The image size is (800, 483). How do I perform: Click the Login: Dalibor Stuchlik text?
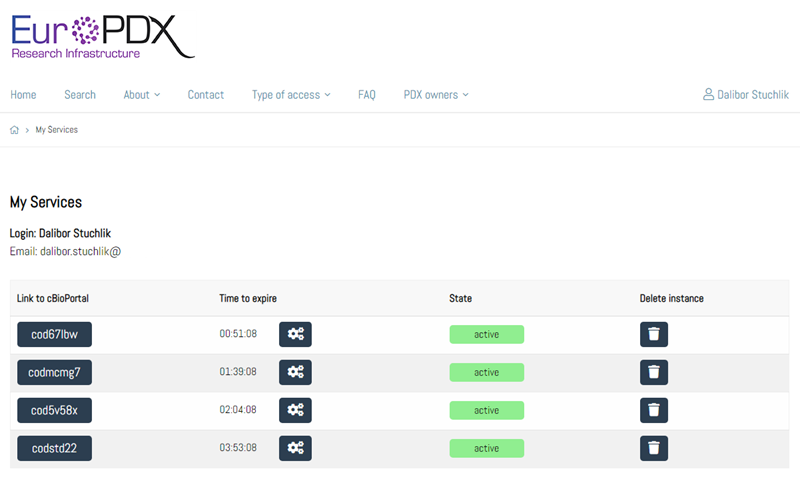pos(60,233)
